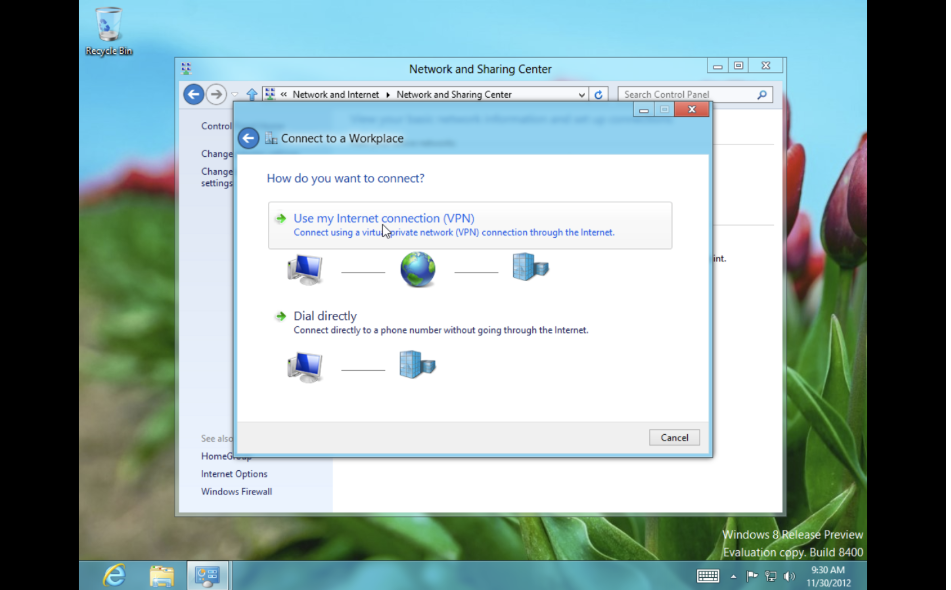The width and height of the screenshot is (951, 590).
Task: Show hidden tray icons arrow
Action: 734,576
